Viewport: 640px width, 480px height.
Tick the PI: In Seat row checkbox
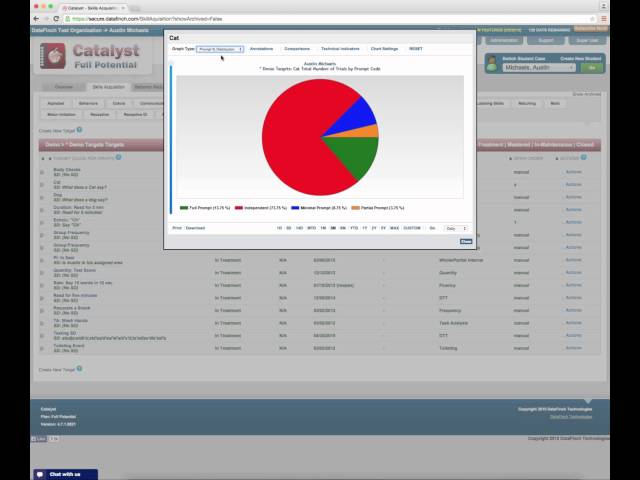click(x=42, y=260)
